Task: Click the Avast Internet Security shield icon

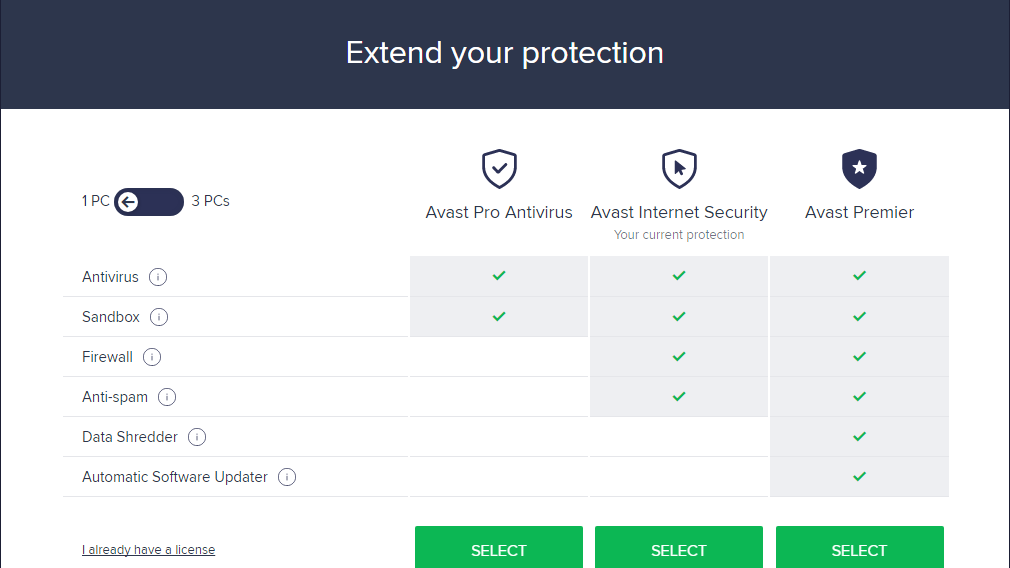Action: [679, 169]
